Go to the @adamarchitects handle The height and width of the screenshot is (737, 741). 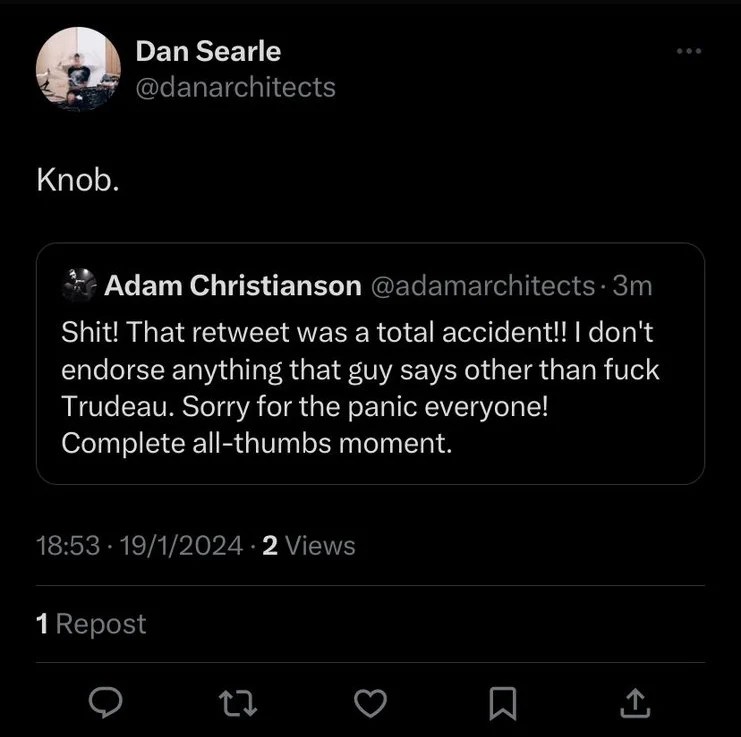pyautogui.click(x=483, y=286)
